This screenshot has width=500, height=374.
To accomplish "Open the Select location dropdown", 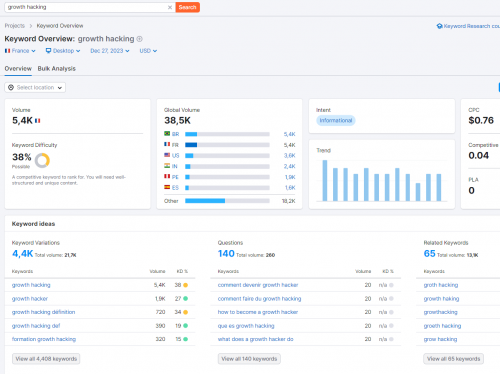I will coord(35,87).
